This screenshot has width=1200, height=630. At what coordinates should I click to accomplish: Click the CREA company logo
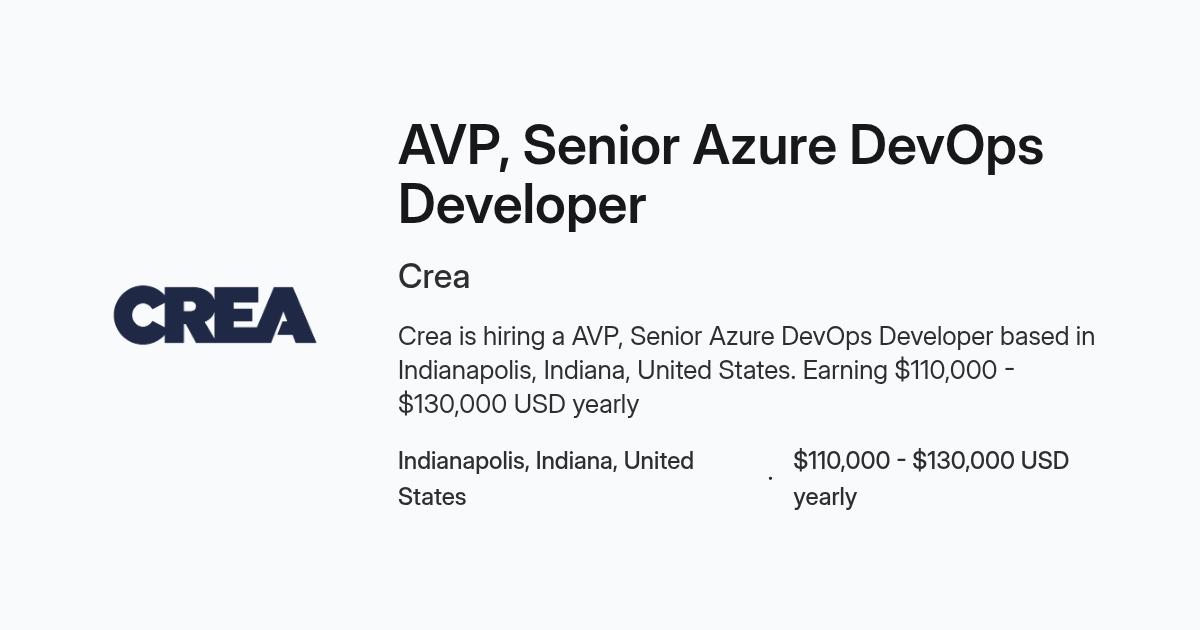[x=215, y=315]
